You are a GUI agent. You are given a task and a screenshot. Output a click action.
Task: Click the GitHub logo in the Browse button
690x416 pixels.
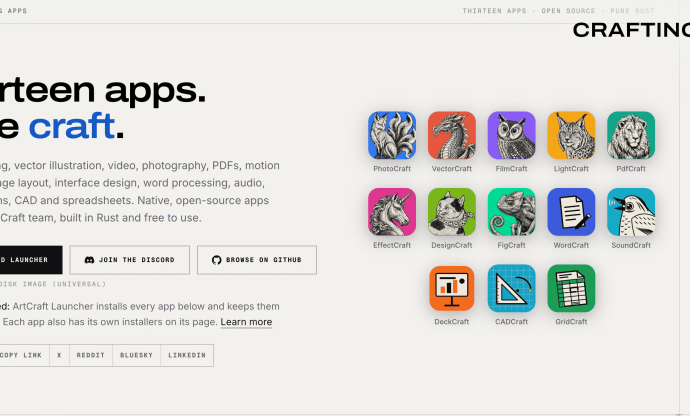[x=217, y=260]
